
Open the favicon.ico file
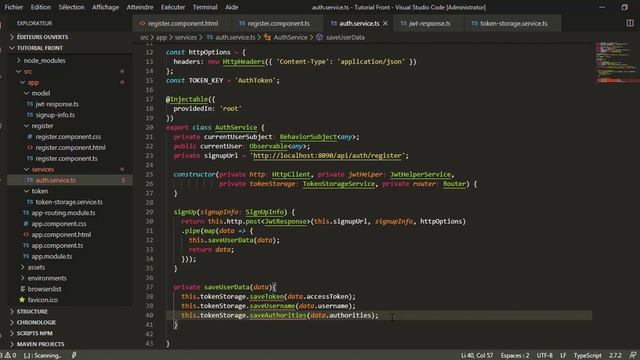pos(42,300)
